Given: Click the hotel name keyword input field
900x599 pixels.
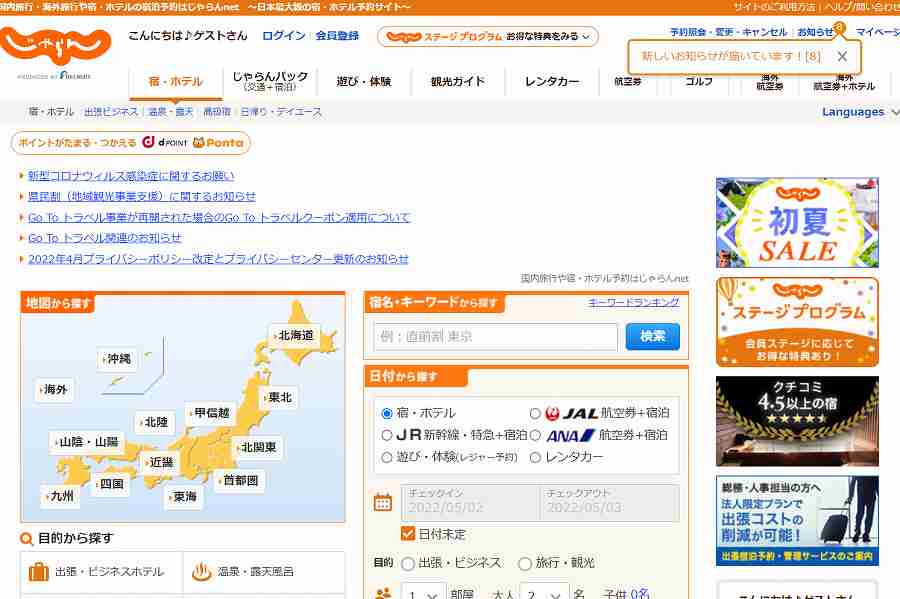Looking at the screenshot, I should 496,336.
